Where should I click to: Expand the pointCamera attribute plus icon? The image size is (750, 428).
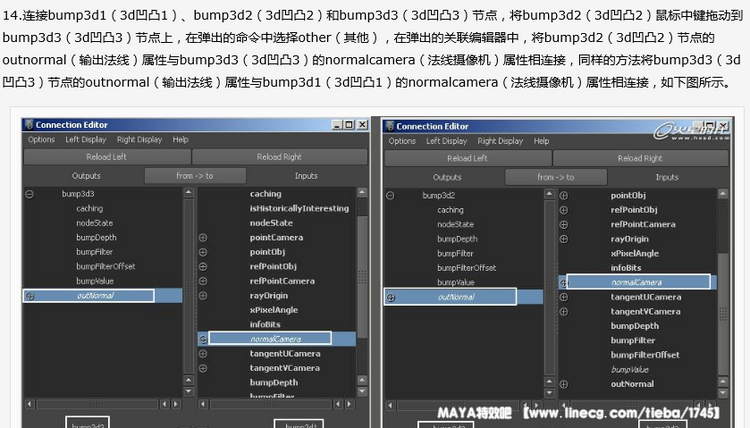[203, 238]
